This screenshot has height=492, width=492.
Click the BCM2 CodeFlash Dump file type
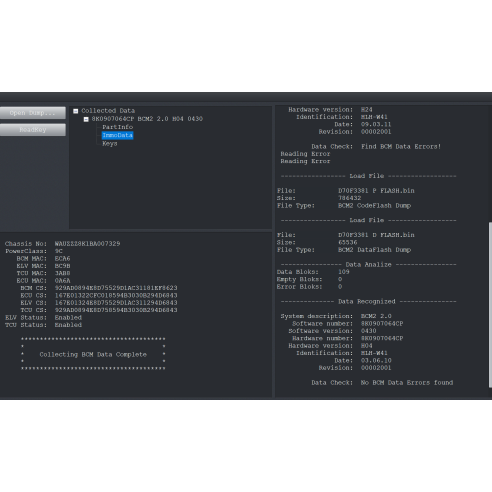(x=374, y=206)
